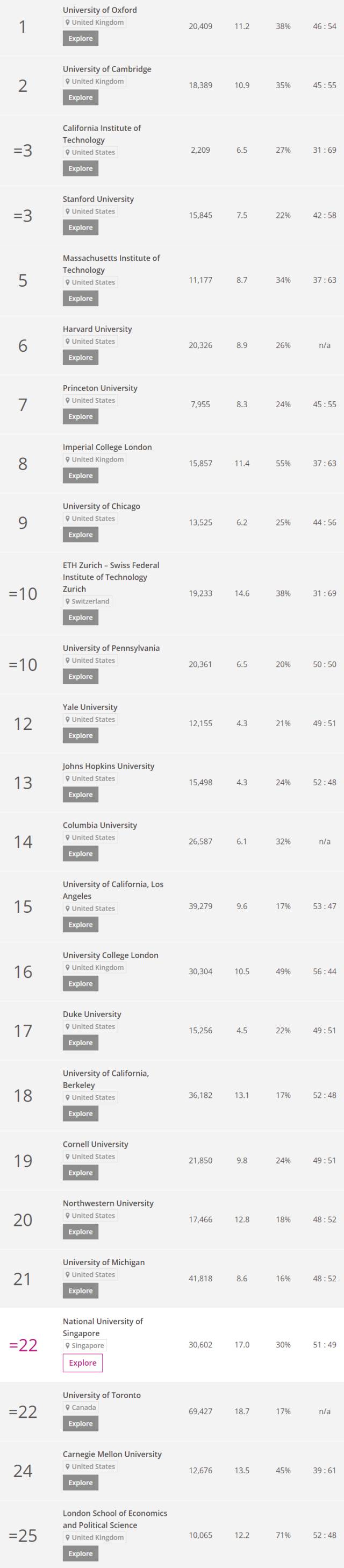Open the University of Cambridge link
Viewport: 344px width, 1568px height.
(107, 69)
